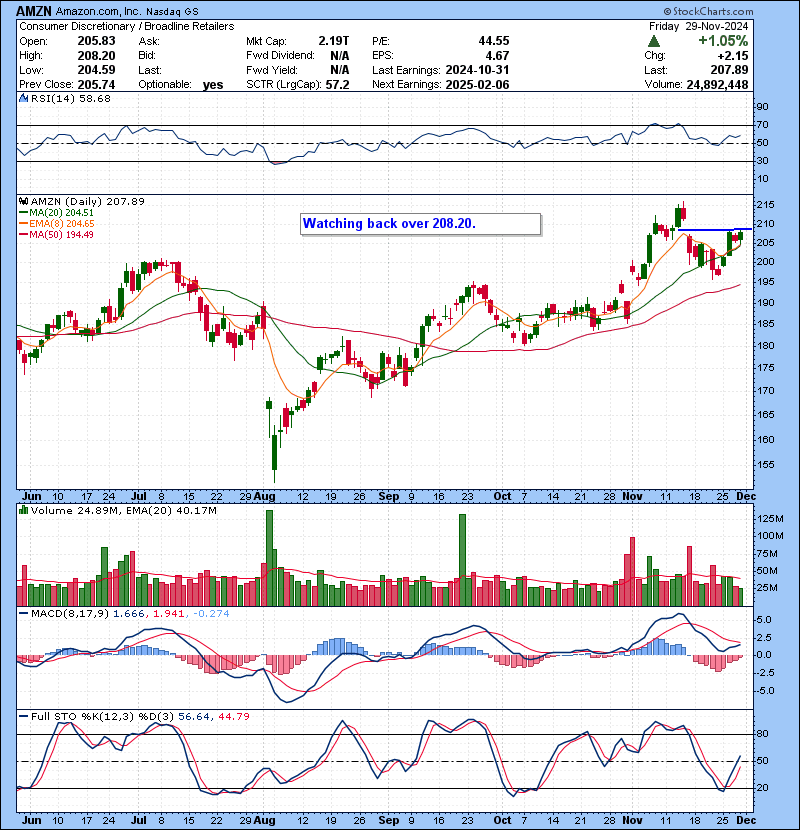Click the RSI(14) indicator legend icon
This screenshot has height=830, width=800.
tap(23, 98)
